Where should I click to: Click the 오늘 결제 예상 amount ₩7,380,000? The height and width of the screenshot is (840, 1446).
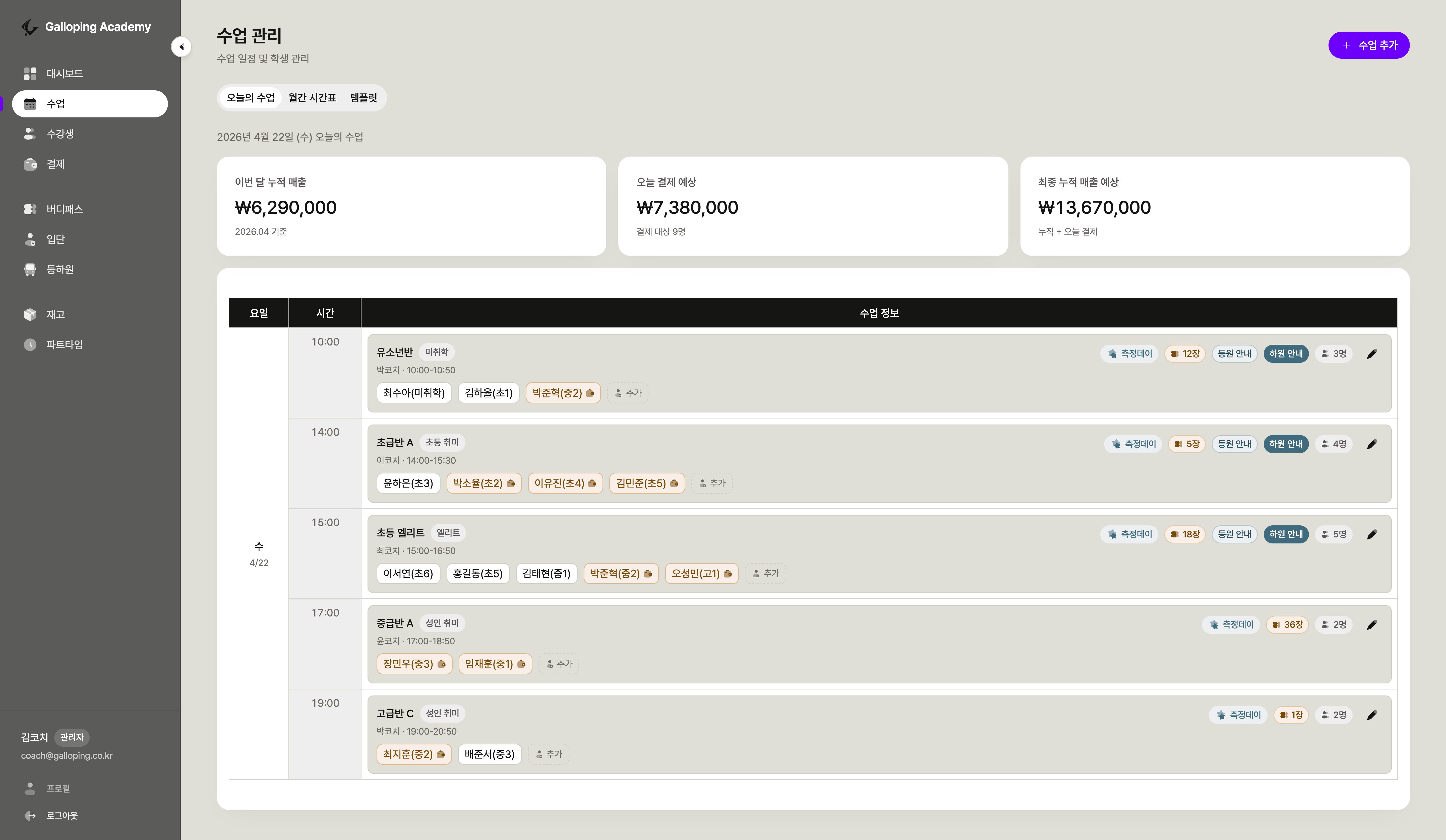click(687, 207)
